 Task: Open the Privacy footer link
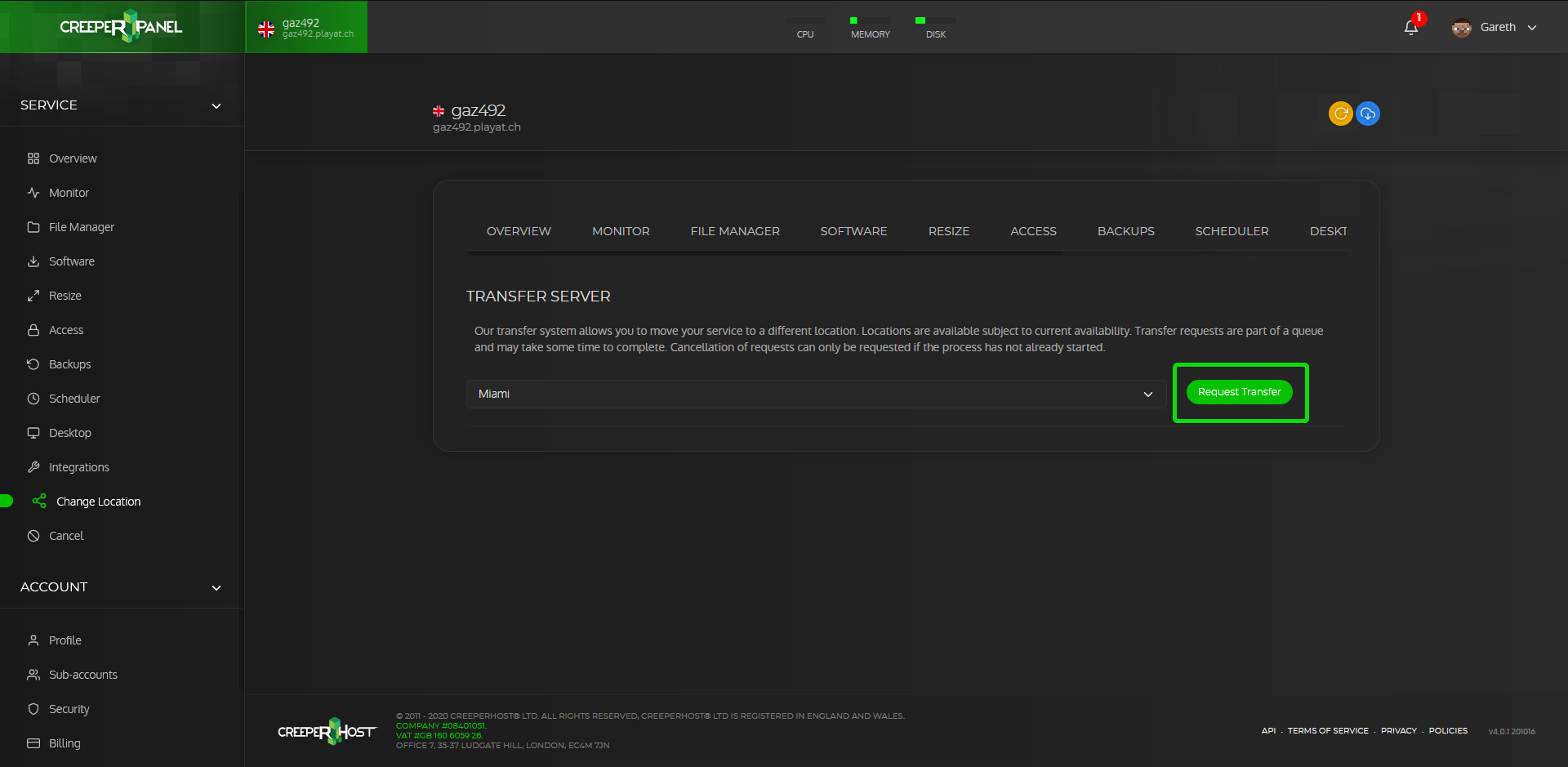[x=1399, y=731]
